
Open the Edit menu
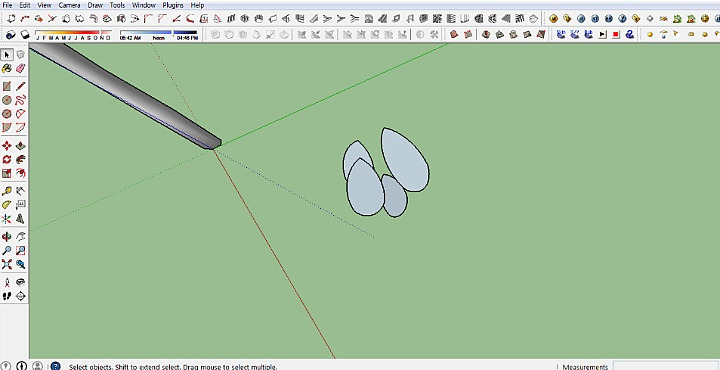pyautogui.click(x=25, y=5)
